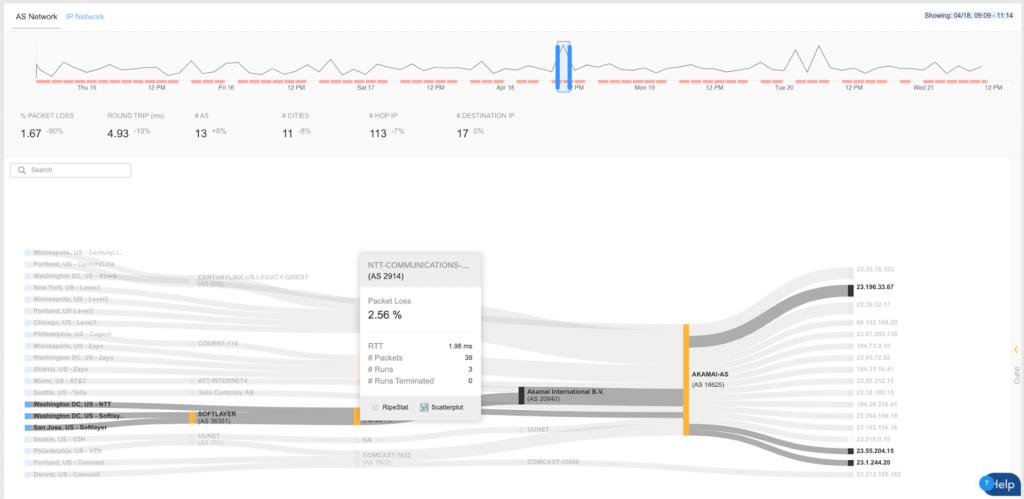Select the ATT-INTERNET4 AS label
This screenshot has height=499, width=1024.
(x=222, y=380)
